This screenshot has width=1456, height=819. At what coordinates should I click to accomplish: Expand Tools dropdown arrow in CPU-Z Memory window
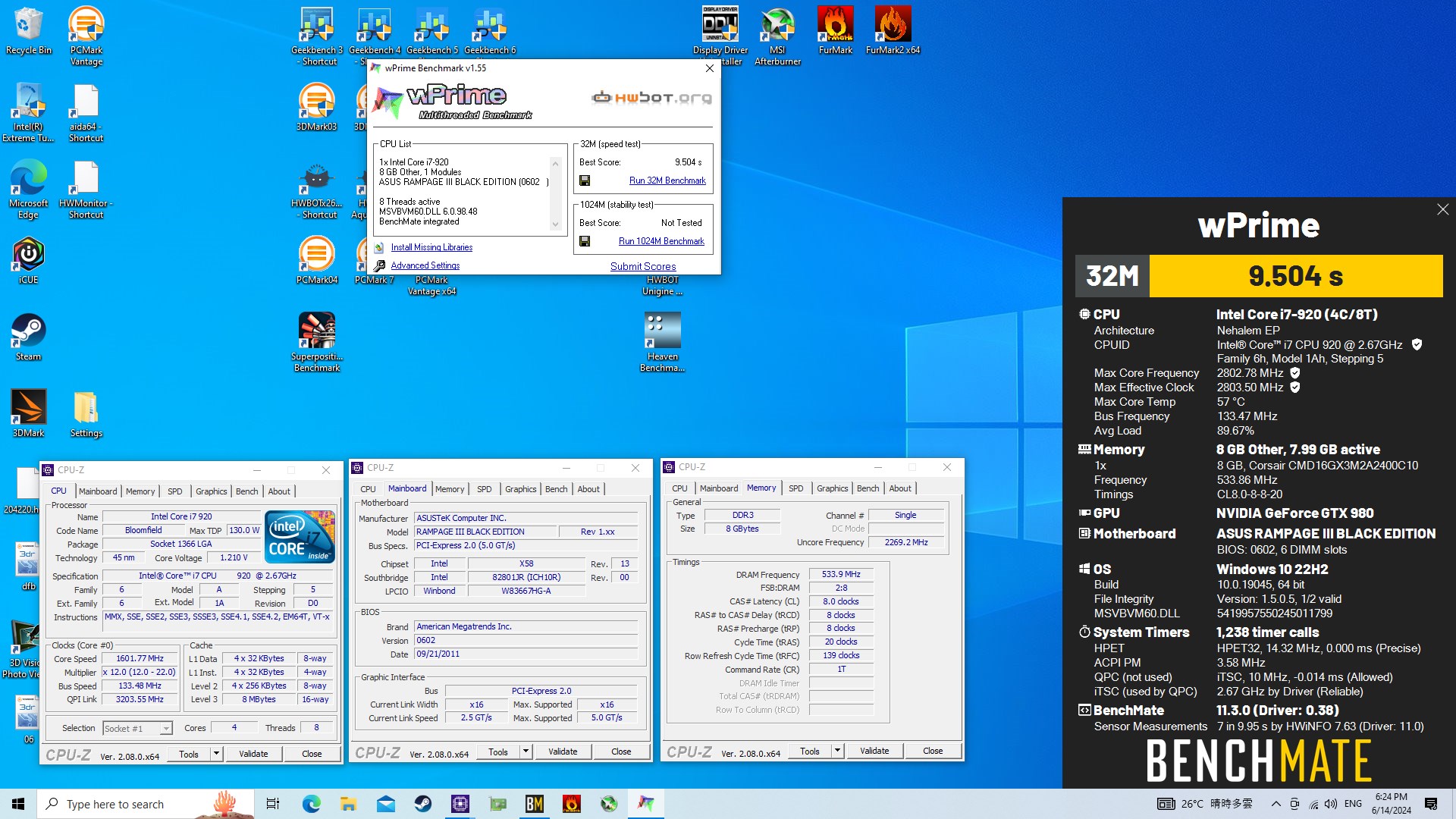click(838, 751)
